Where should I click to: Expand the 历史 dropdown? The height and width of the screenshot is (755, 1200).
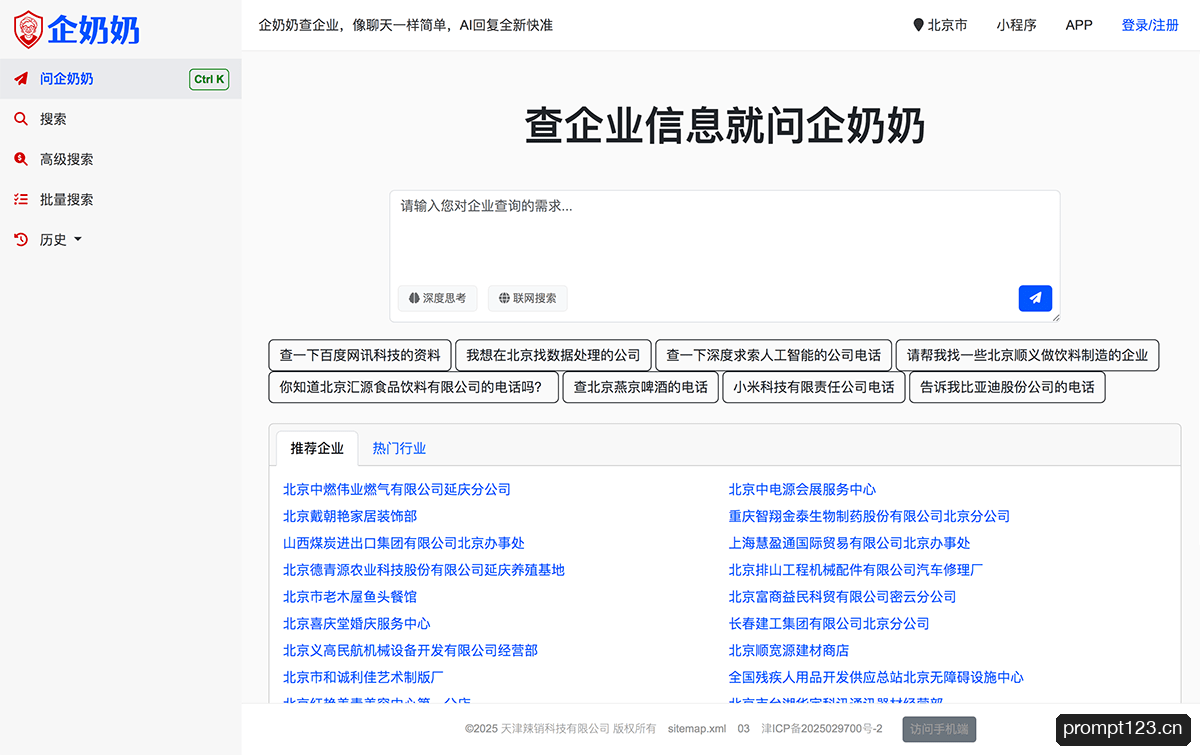click(x=61, y=240)
